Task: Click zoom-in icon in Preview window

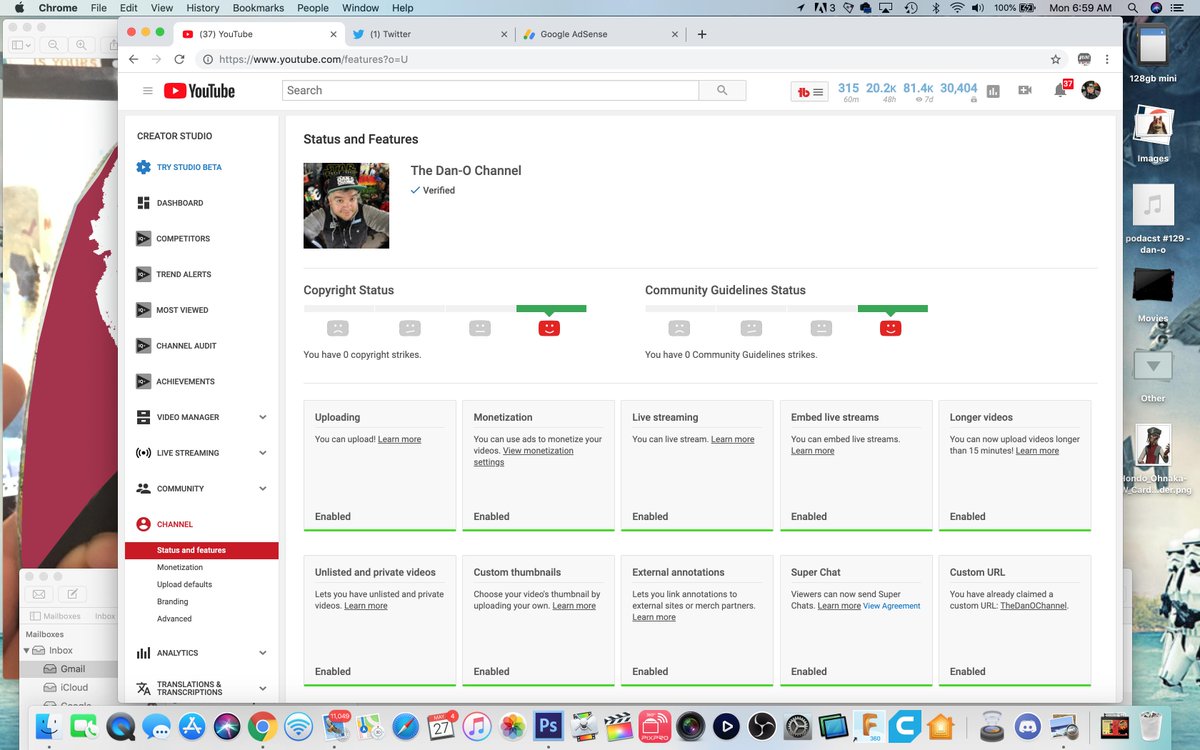Action: pos(82,45)
